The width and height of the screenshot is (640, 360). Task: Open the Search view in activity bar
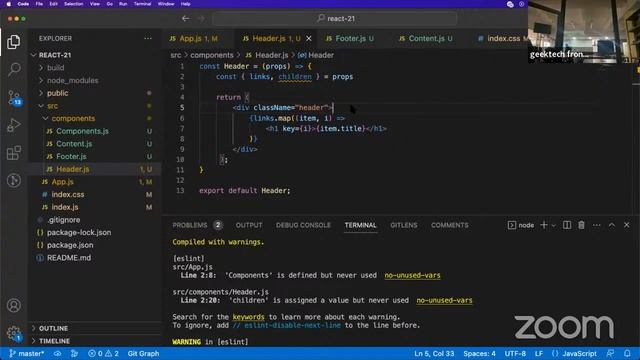[x=13, y=69]
